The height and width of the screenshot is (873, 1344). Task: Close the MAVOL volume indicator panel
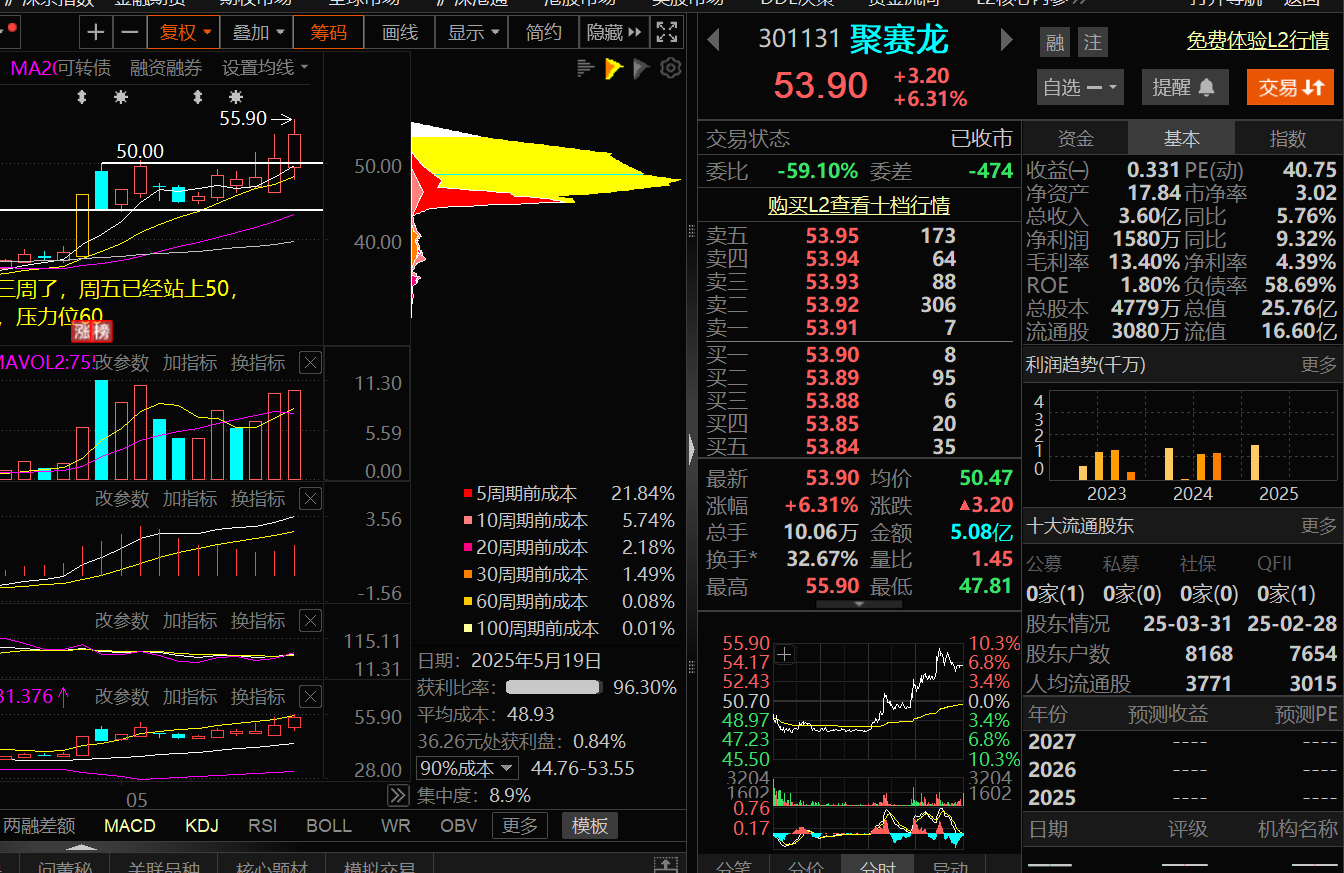(311, 363)
